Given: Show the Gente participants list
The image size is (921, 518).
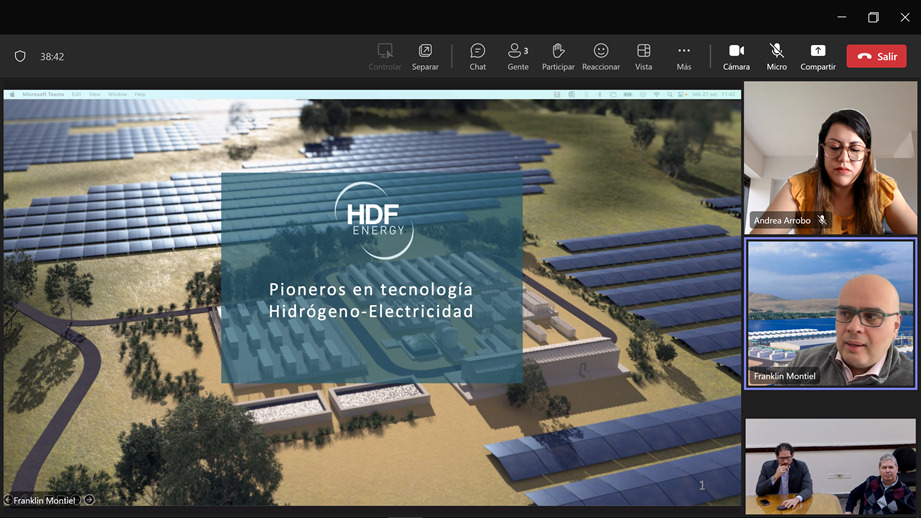Looking at the screenshot, I should point(518,56).
